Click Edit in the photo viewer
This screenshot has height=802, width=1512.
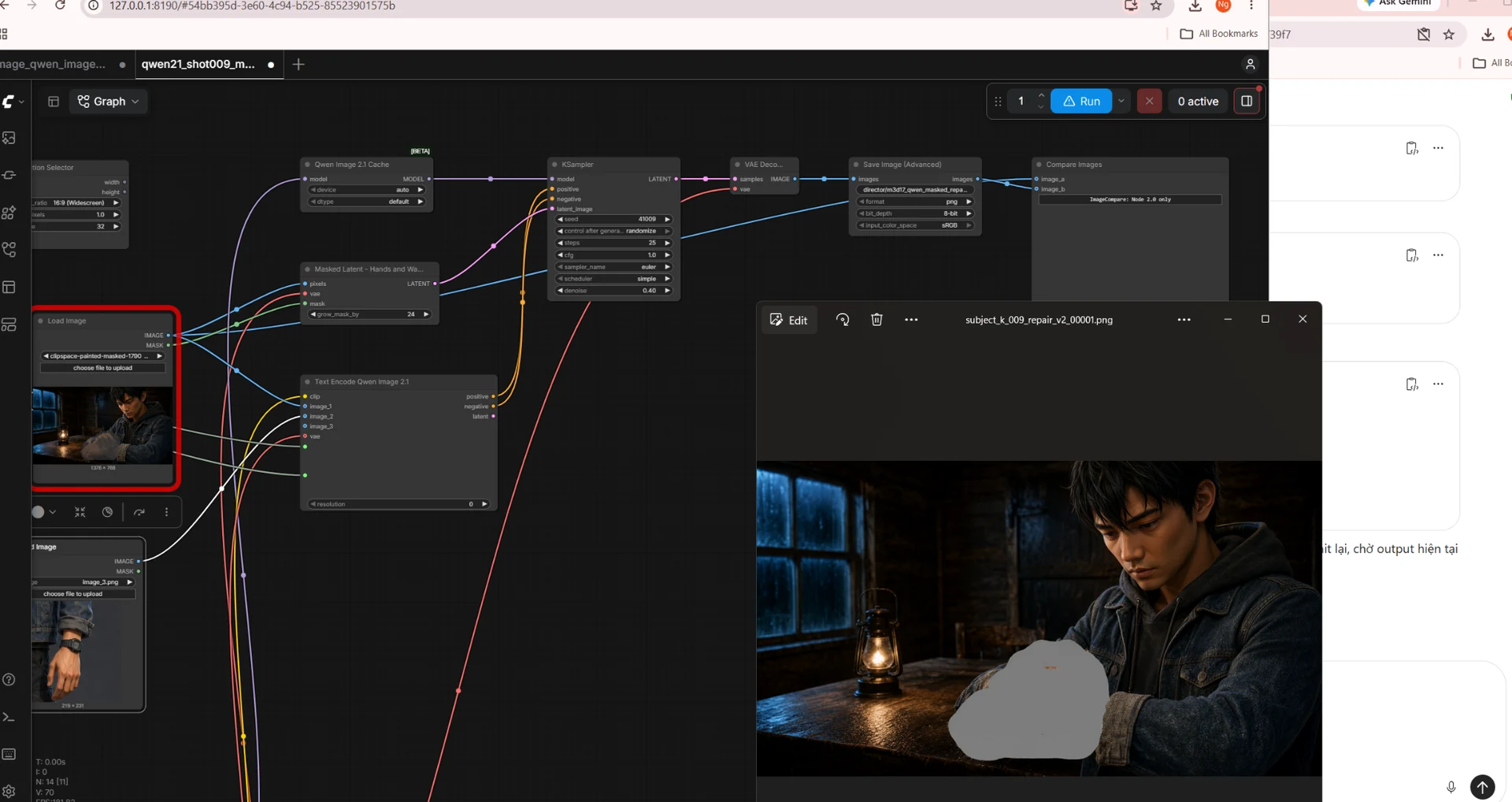click(788, 320)
